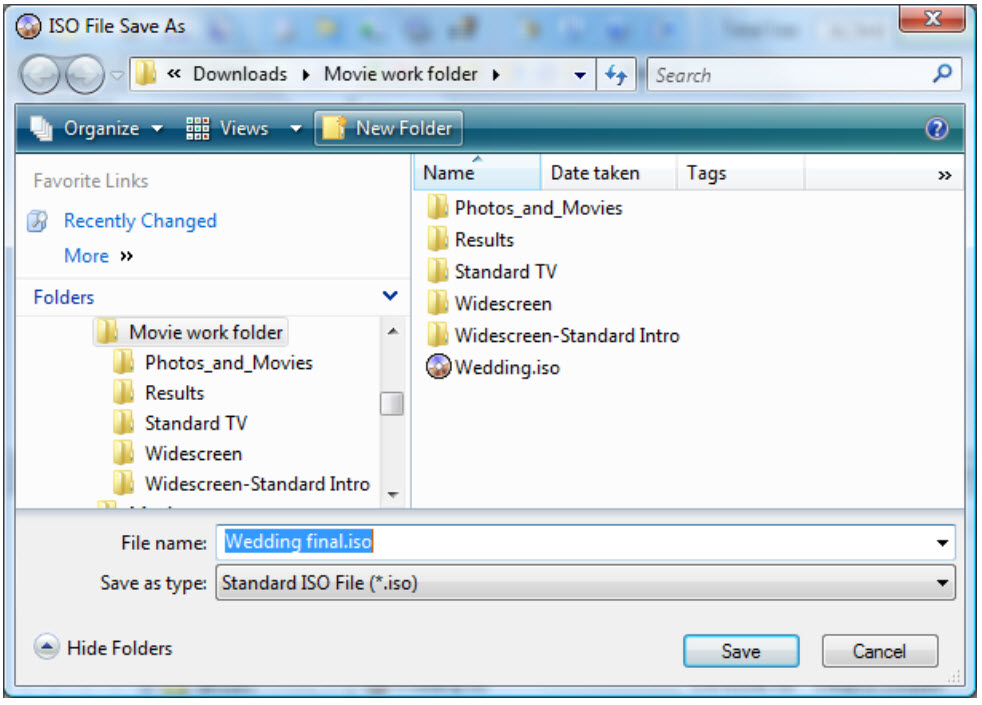Image resolution: width=982 pixels, height=705 pixels.
Task: Click the Refresh icon next to address bar
Action: point(616,75)
